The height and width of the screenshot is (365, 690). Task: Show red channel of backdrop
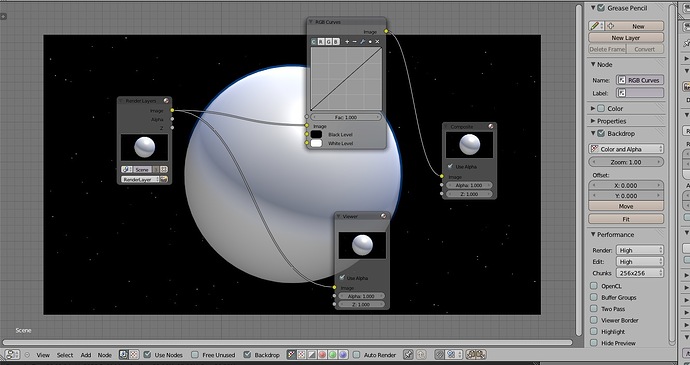coord(322,354)
